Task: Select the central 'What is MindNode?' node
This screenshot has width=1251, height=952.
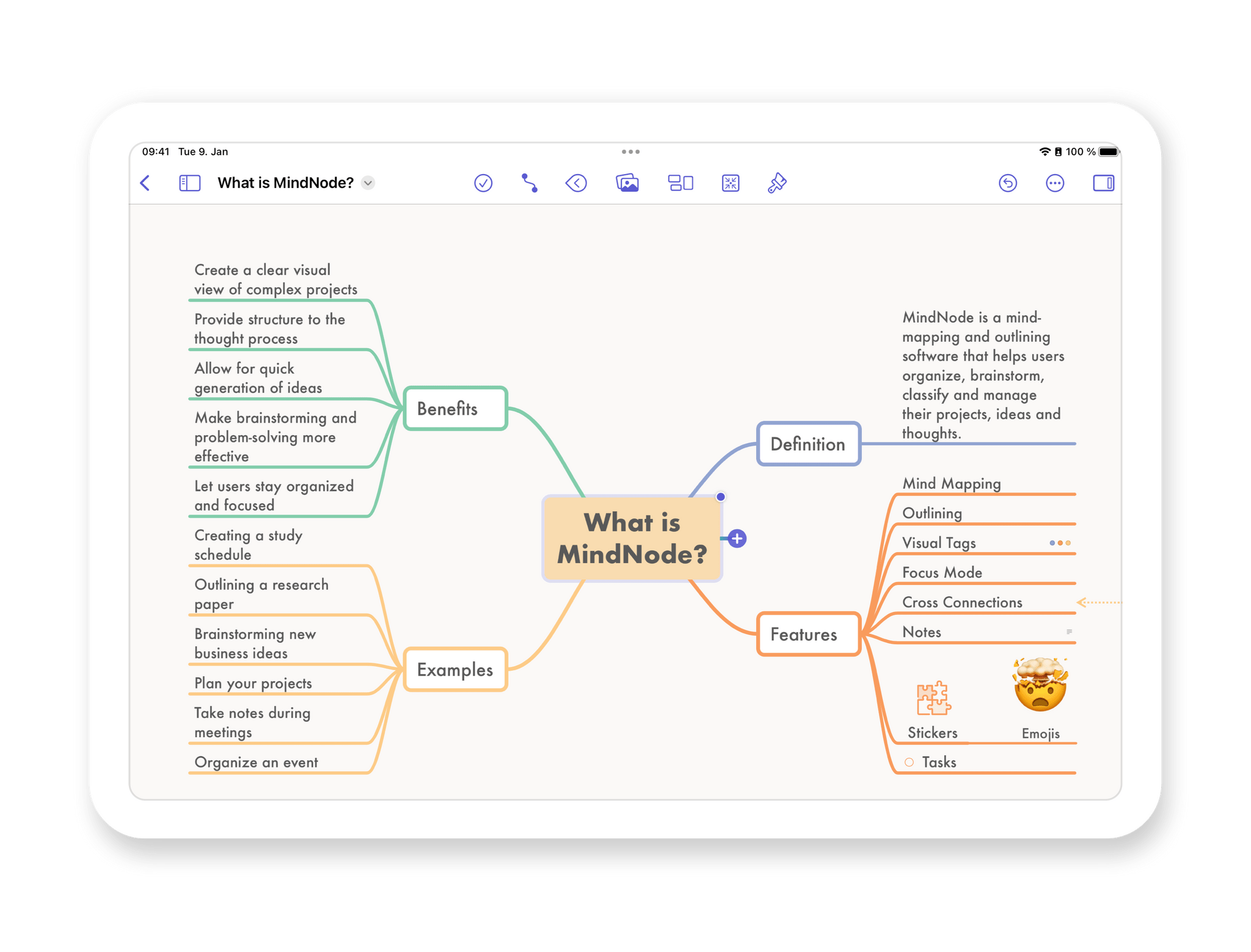Action: tap(632, 538)
